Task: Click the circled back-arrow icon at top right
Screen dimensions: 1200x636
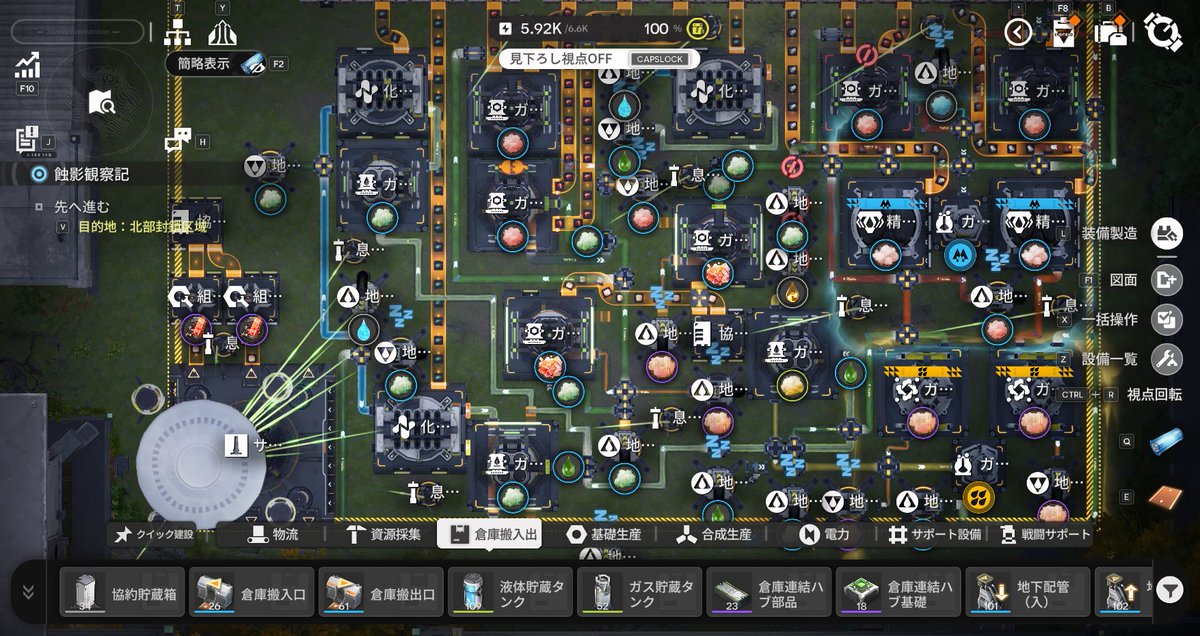Action: (x=1018, y=32)
